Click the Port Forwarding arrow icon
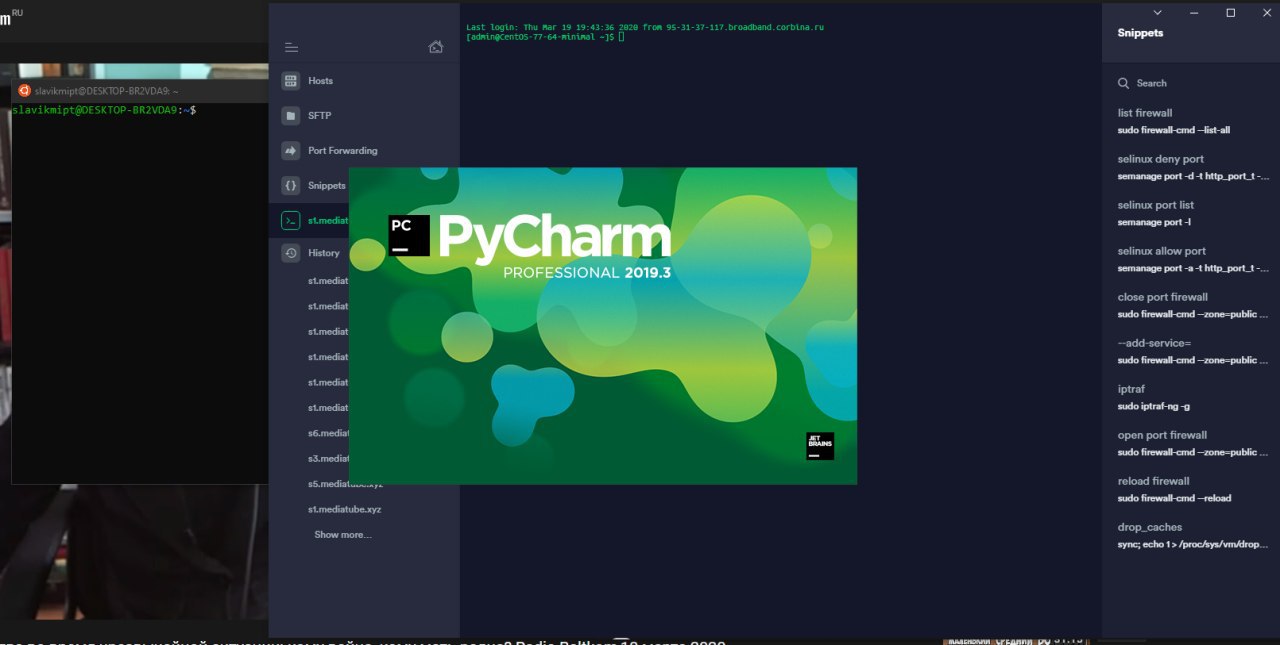The image size is (1280, 645). (x=290, y=151)
